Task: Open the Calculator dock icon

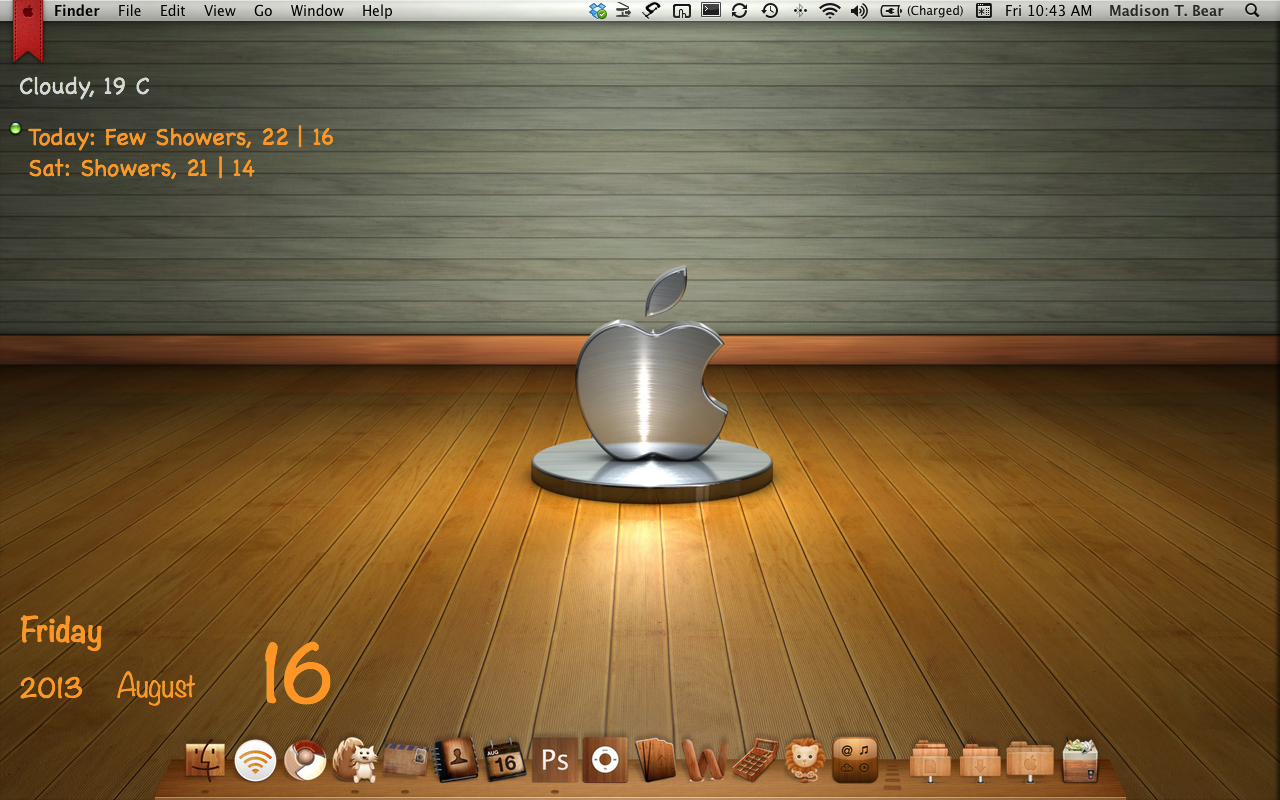Action: 756,761
